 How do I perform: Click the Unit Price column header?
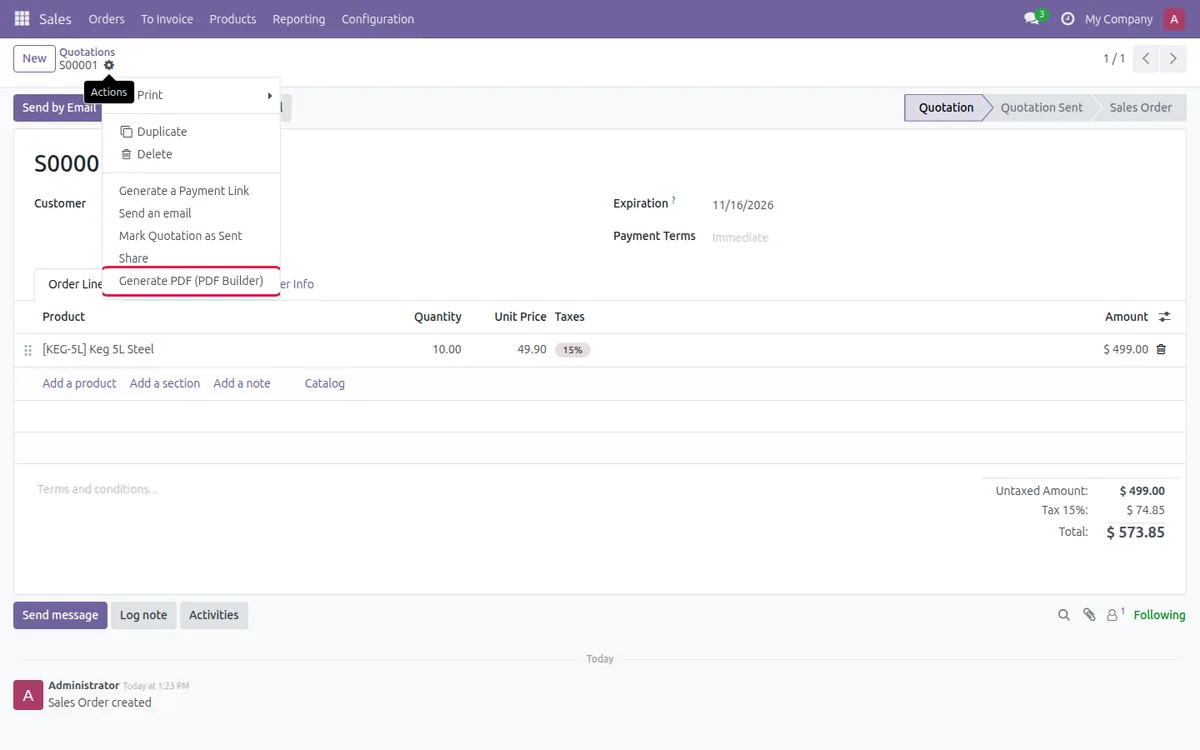(520, 316)
